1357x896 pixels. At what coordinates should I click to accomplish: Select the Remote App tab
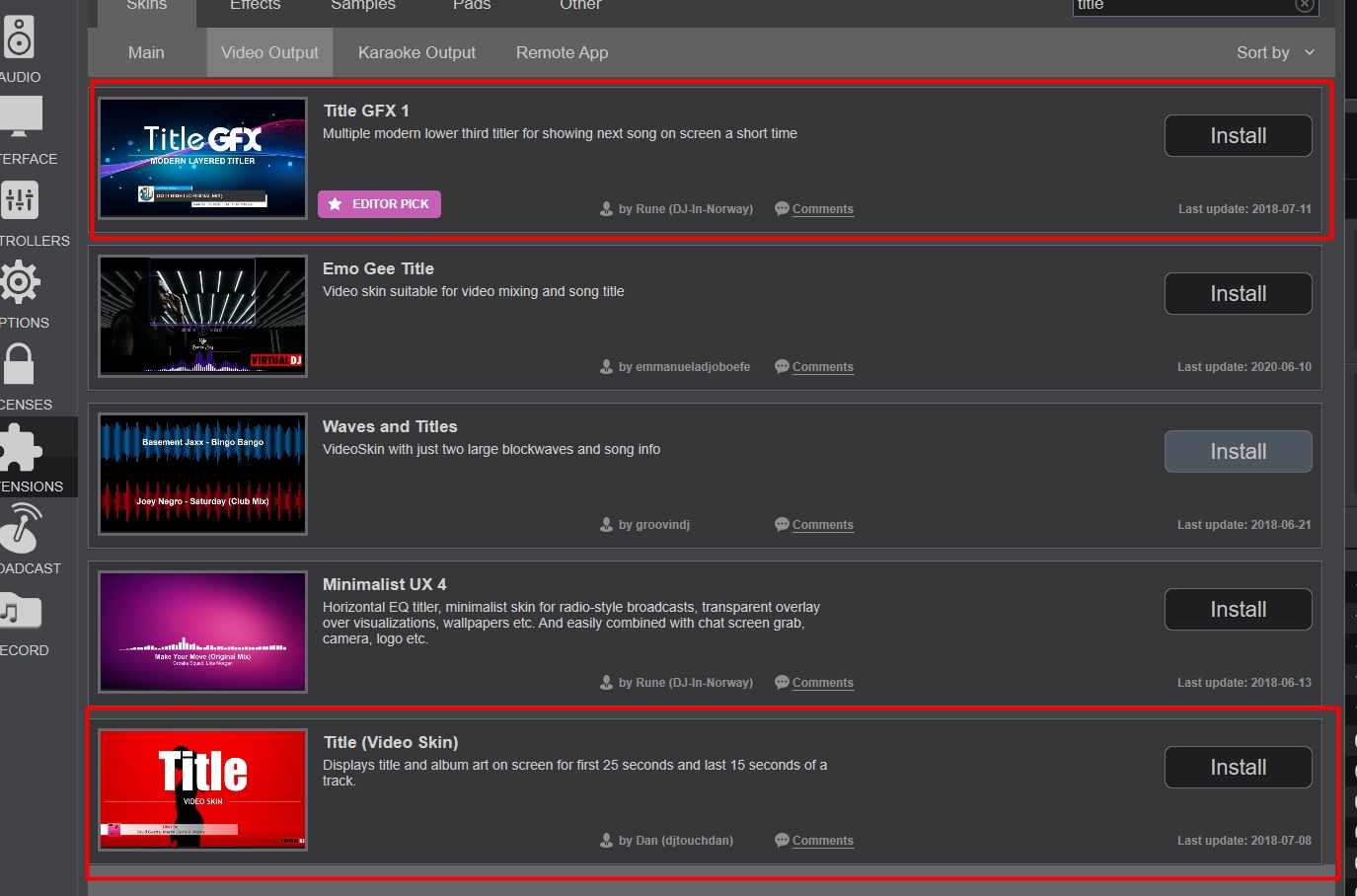562,52
